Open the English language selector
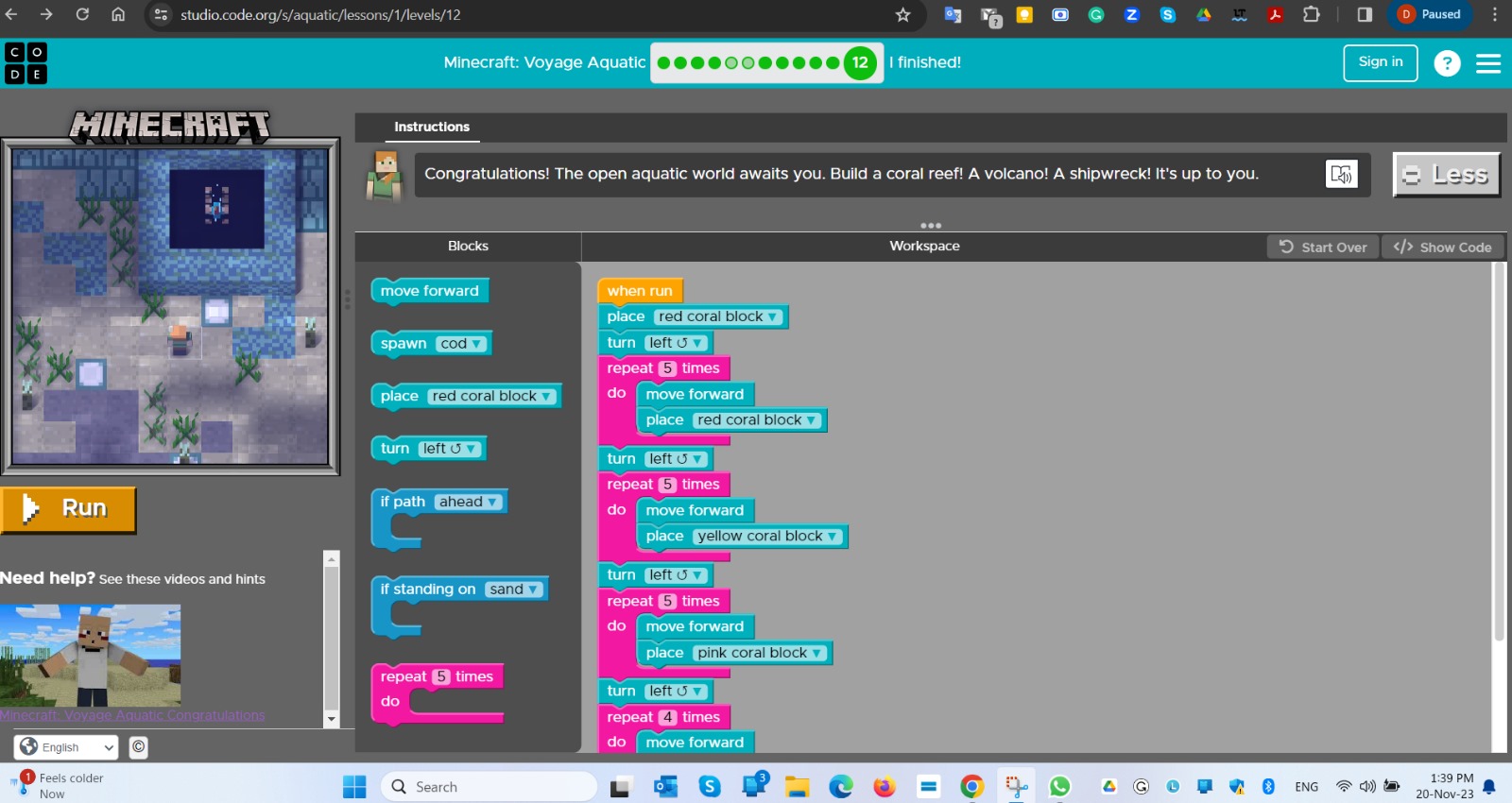Image resolution: width=1512 pixels, height=803 pixels. [x=66, y=747]
